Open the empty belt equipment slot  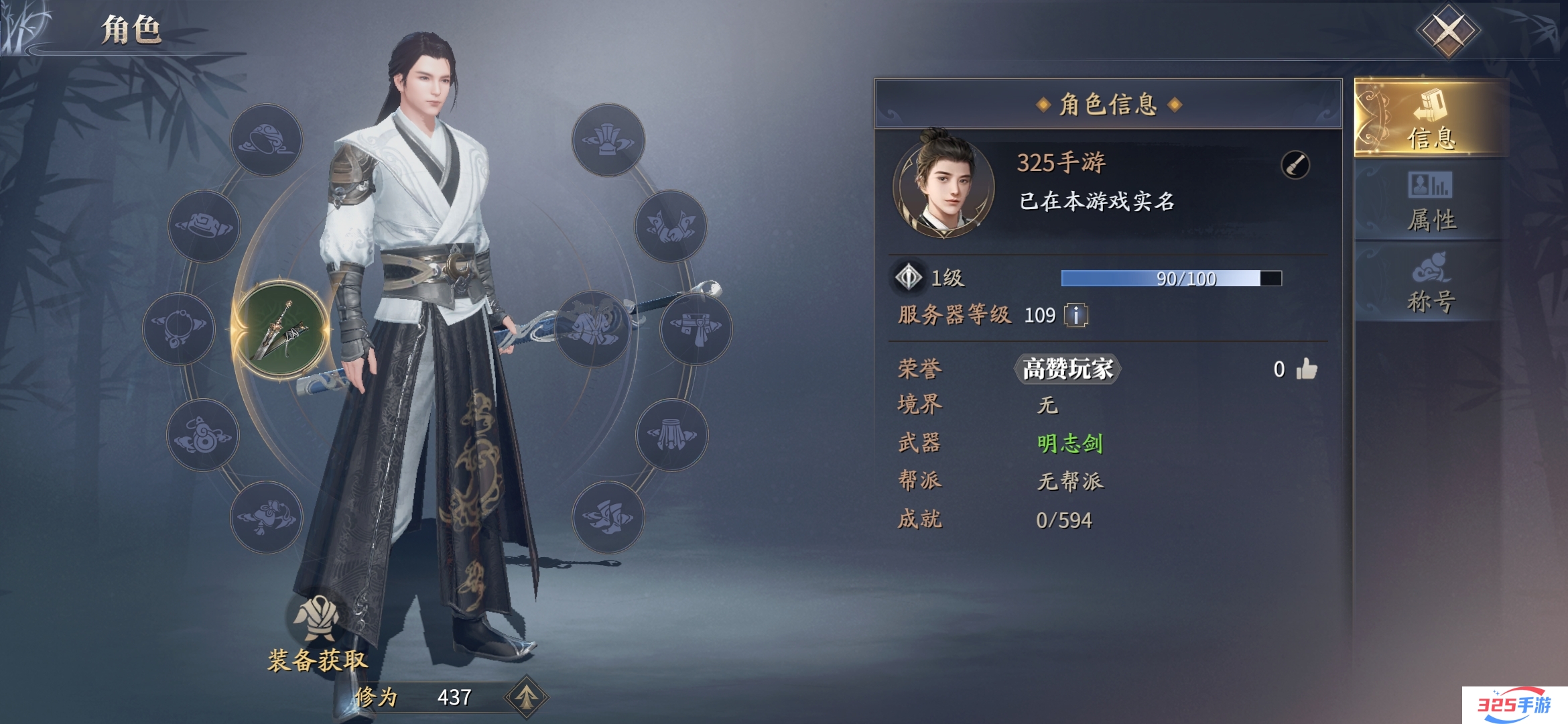696,328
